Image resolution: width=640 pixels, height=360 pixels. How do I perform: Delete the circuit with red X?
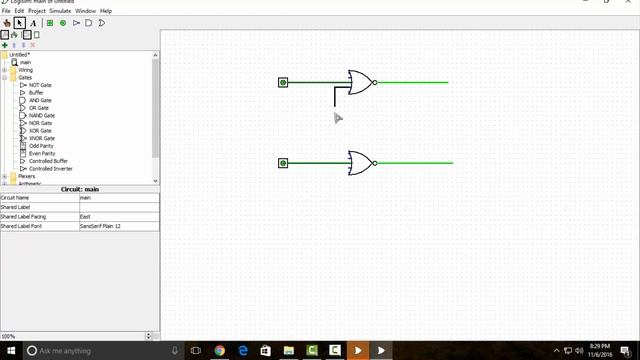[x=33, y=45]
